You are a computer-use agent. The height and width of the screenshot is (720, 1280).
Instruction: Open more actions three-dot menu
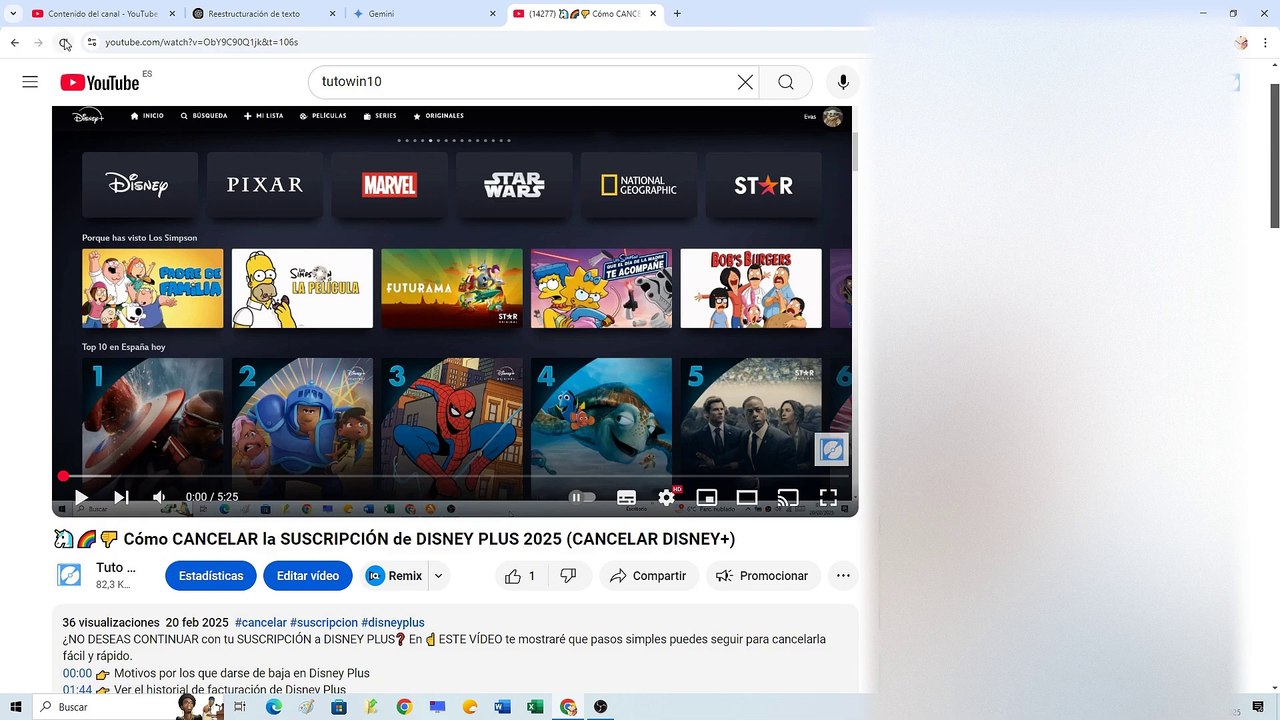point(843,576)
